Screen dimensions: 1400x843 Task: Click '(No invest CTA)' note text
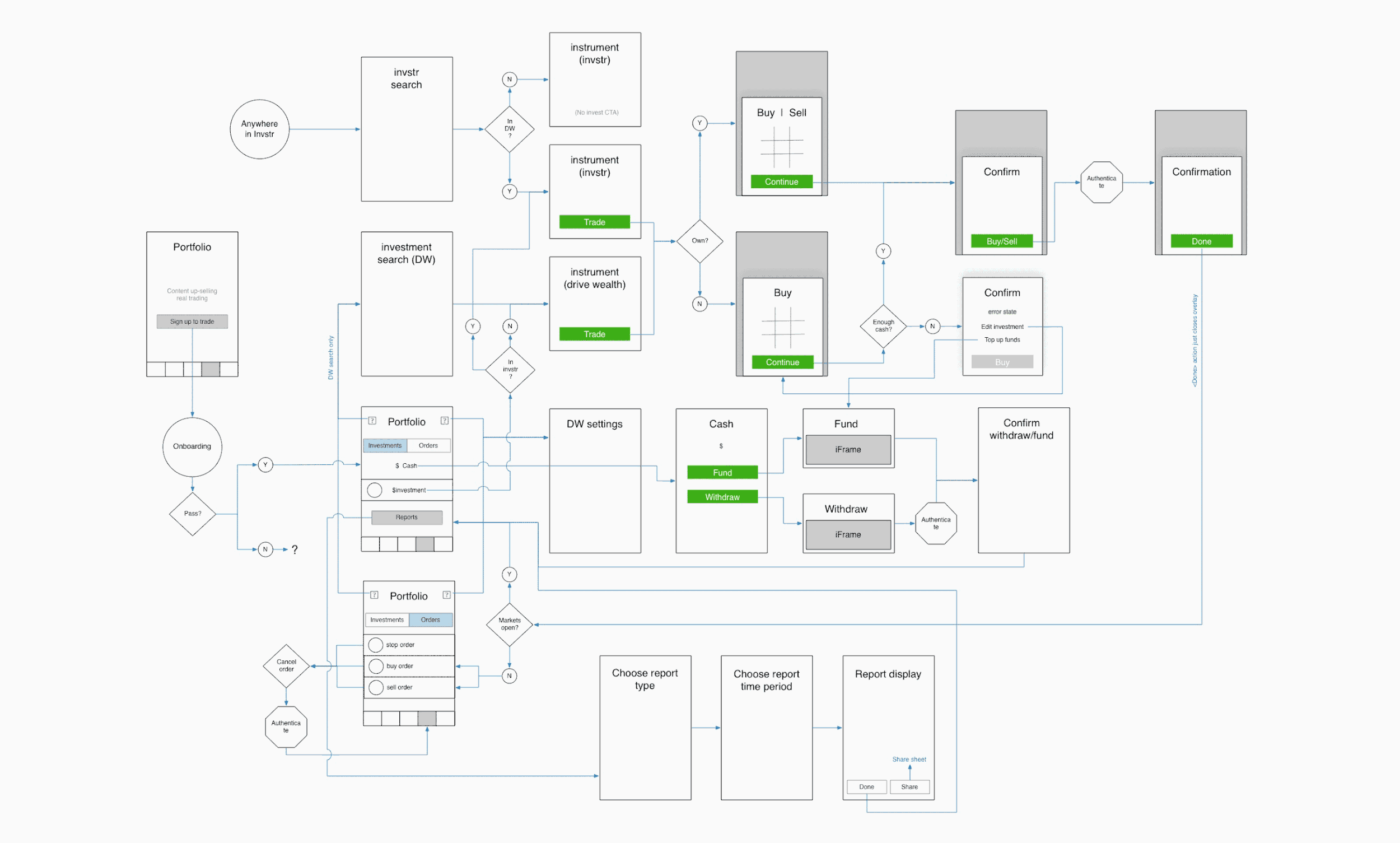[x=596, y=113]
